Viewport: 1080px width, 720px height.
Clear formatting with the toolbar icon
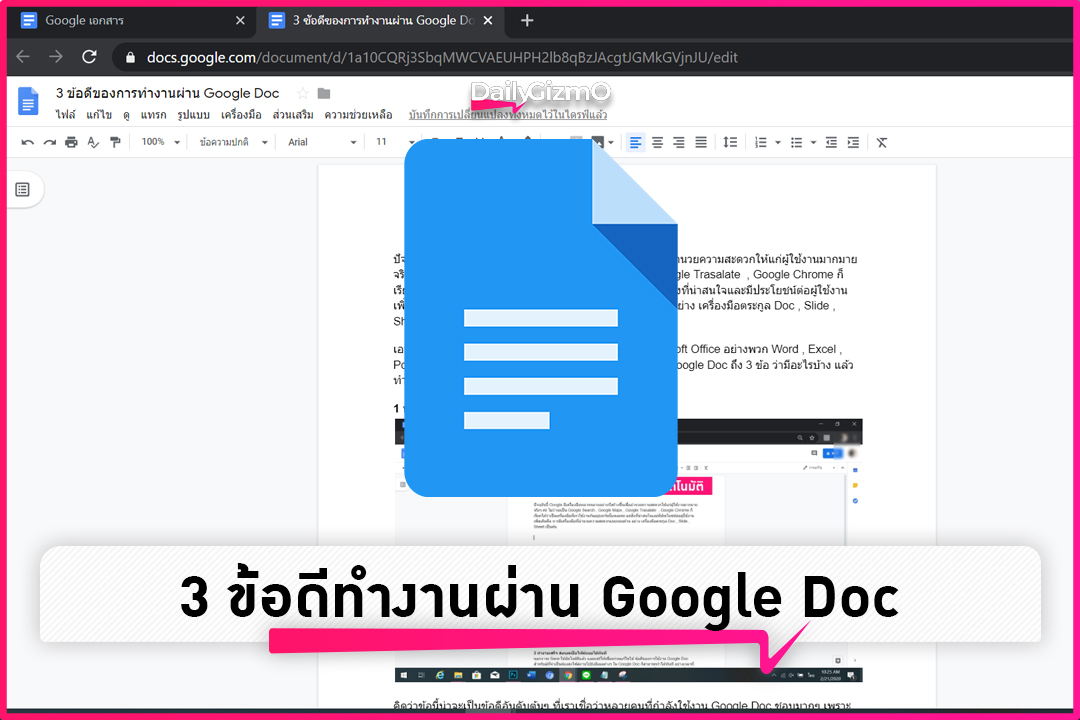[x=881, y=142]
